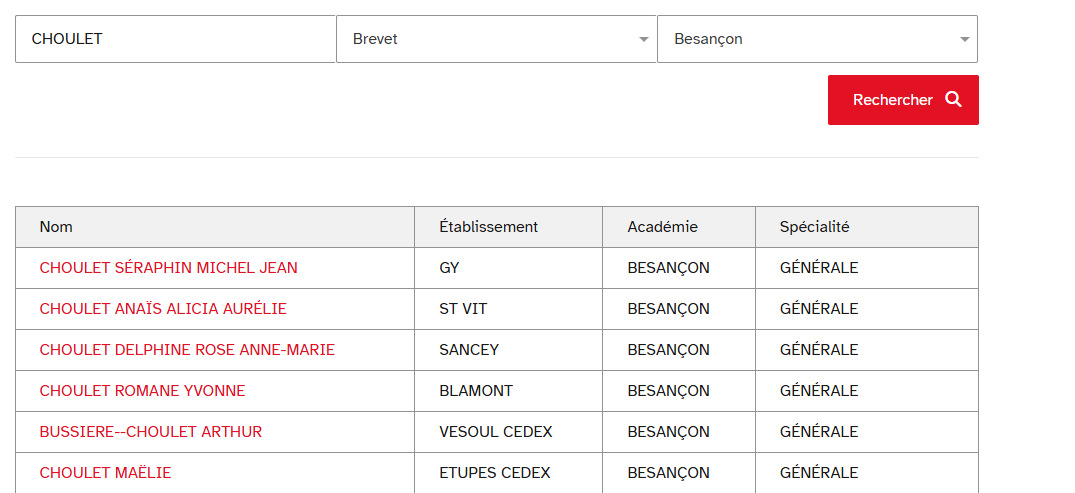Open CHOULET ANAÏS ALICIA AURÉLIE result
Screen dimensions: 1075x493
(163, 309)
